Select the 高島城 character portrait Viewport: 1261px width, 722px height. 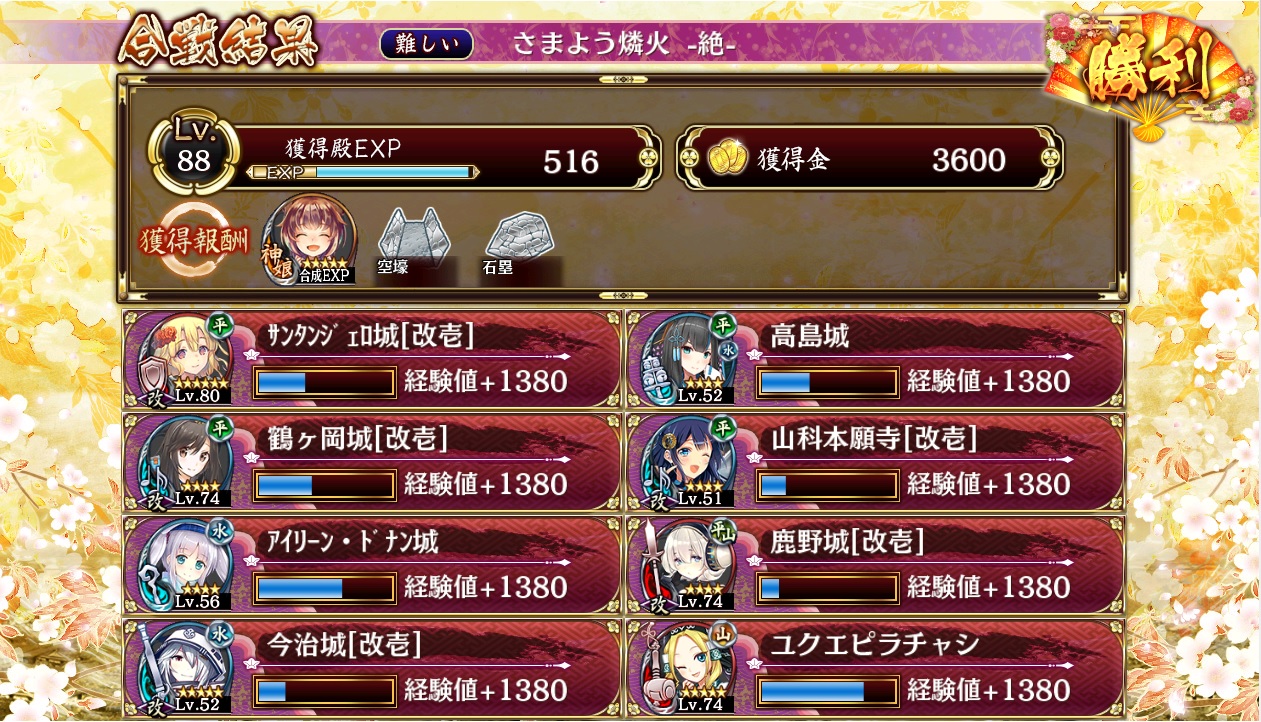coord(689,358)
